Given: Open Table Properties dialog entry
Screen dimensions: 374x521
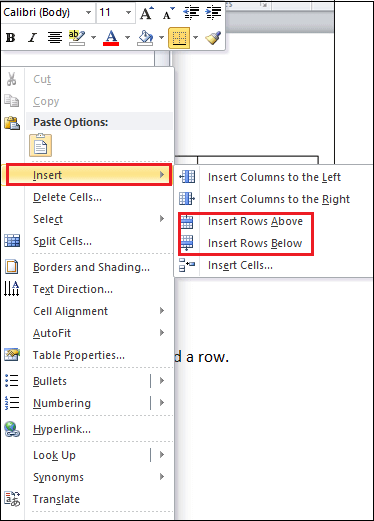Looking at the screenshot, I should (x=79, y=355).
